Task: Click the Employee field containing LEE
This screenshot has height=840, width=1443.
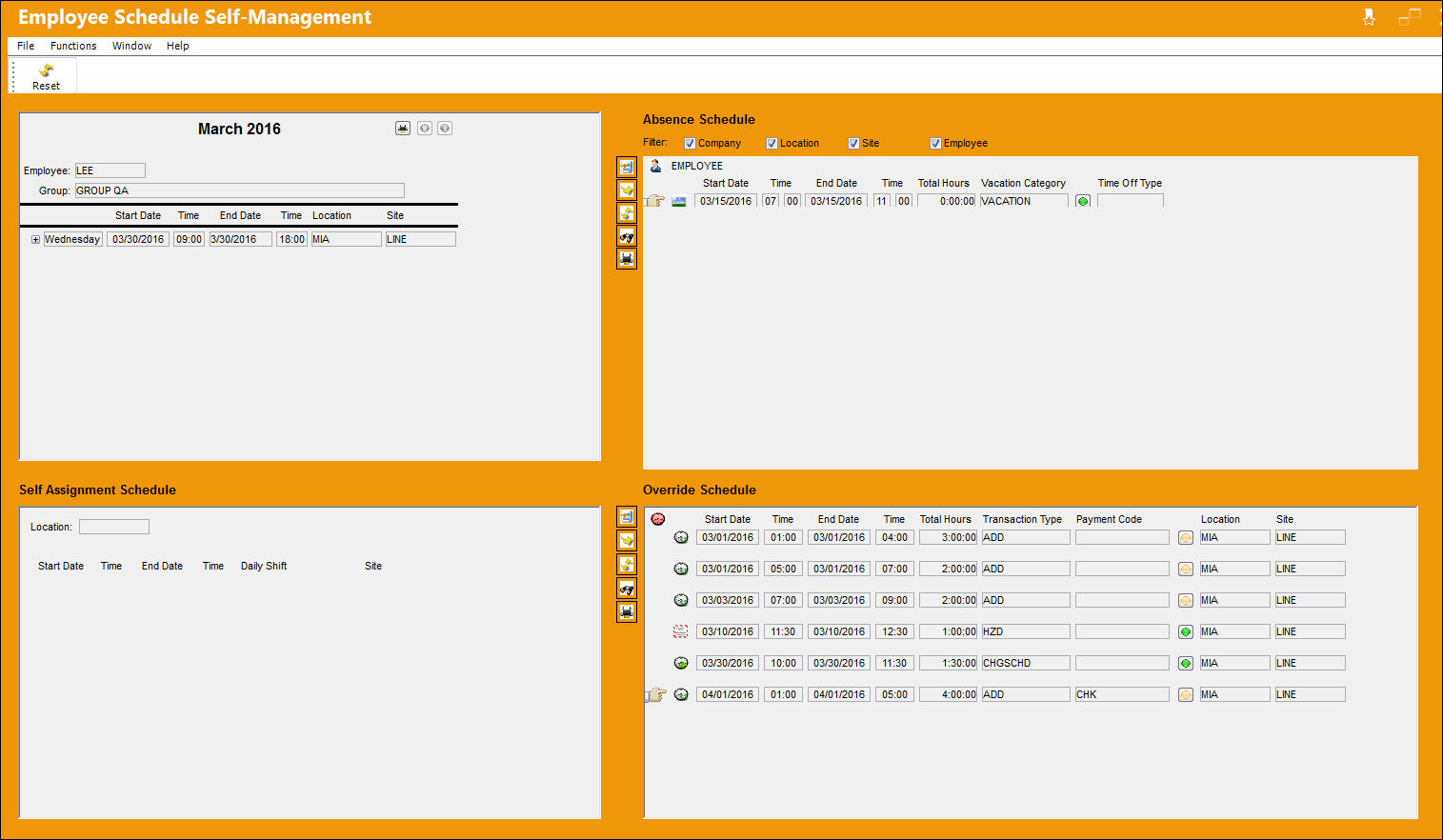Action: (x=110, y=170)
